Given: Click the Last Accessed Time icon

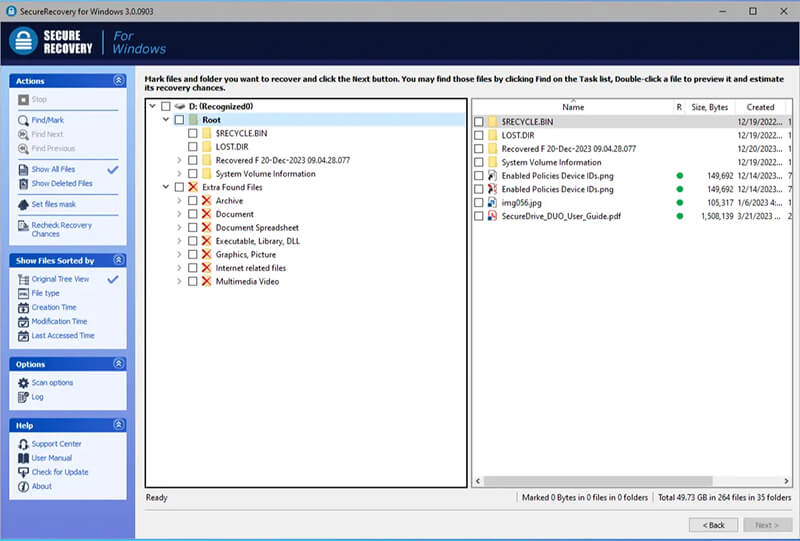Looking at the screenshot, I should click(23, 336).
